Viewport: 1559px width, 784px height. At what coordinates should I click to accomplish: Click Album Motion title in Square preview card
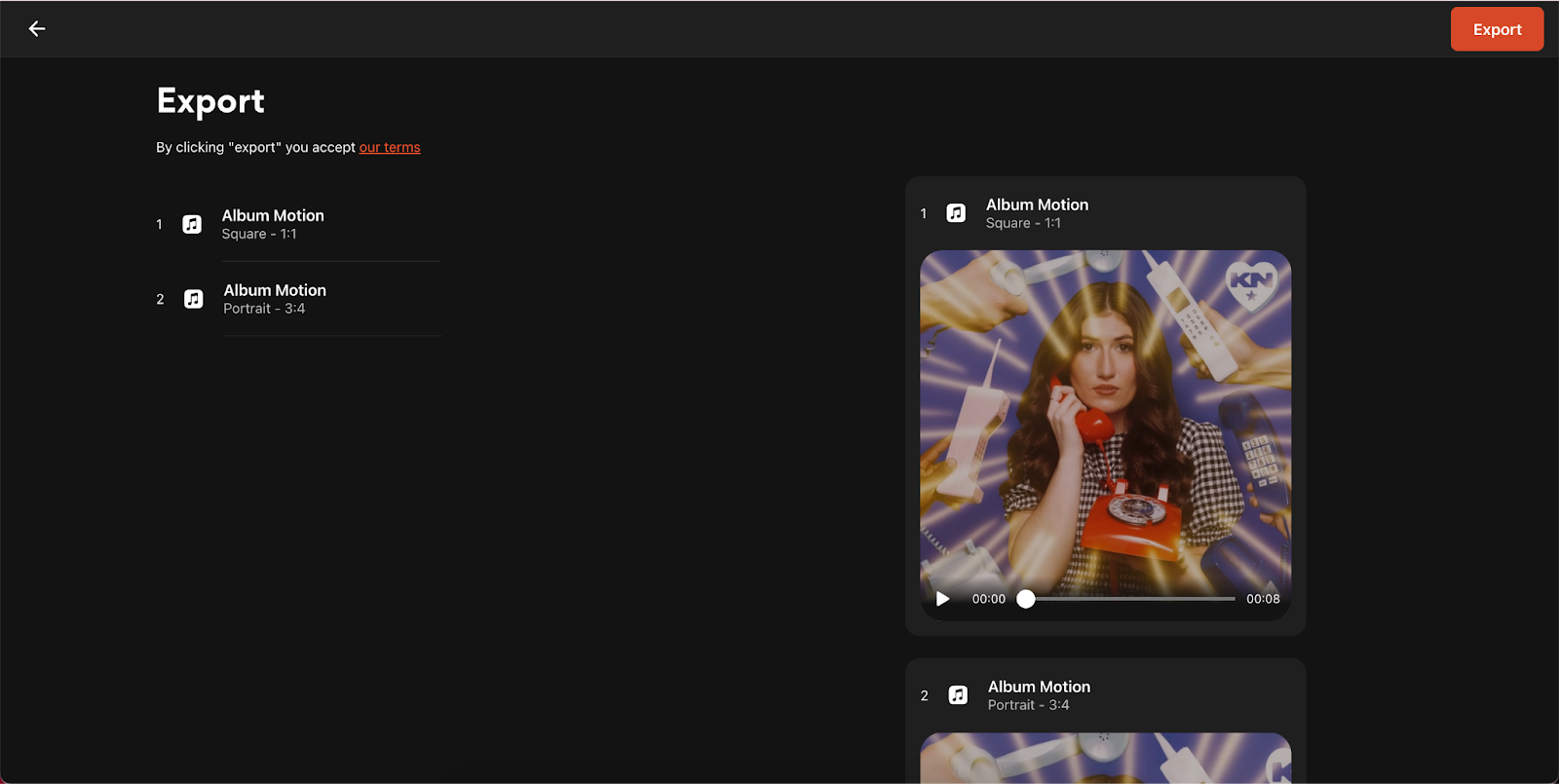point(1037,205)
